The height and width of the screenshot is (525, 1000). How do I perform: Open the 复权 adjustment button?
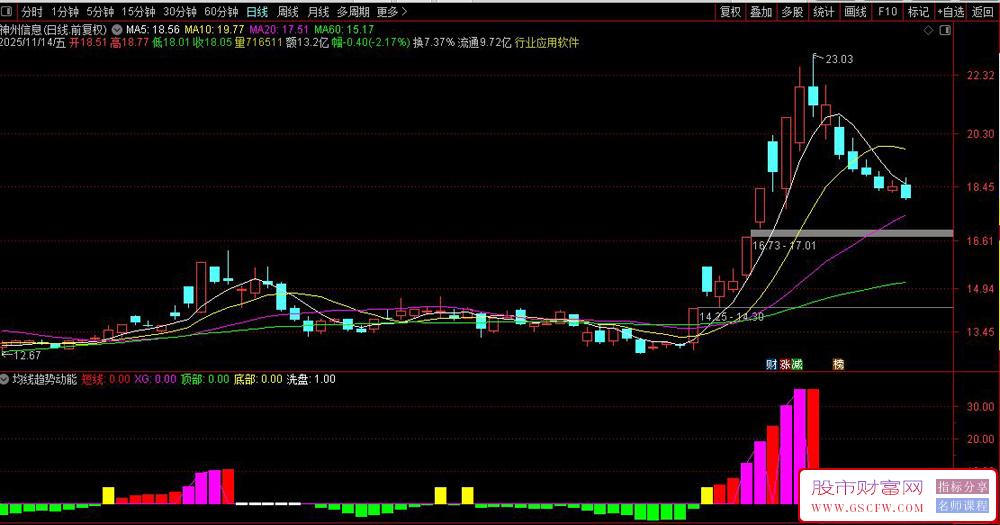[730, 11]
